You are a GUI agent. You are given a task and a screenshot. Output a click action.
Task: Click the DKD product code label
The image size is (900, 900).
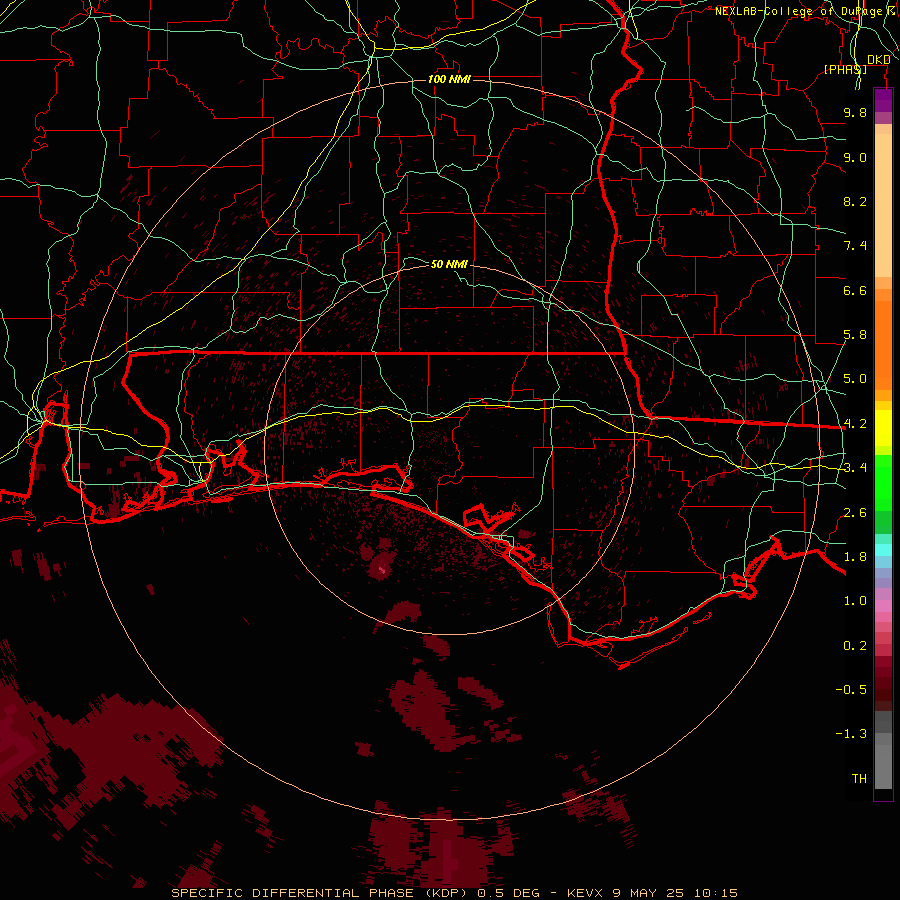[878, 60]
